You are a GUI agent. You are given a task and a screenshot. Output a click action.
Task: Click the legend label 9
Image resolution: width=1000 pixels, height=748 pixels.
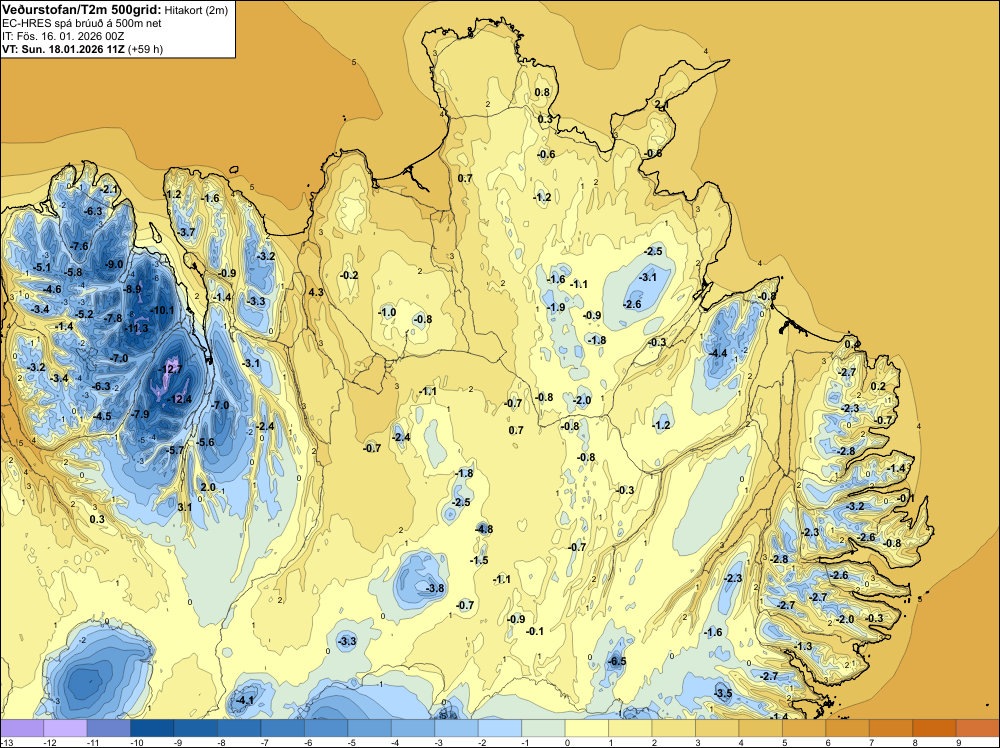[x=959, y=742]
